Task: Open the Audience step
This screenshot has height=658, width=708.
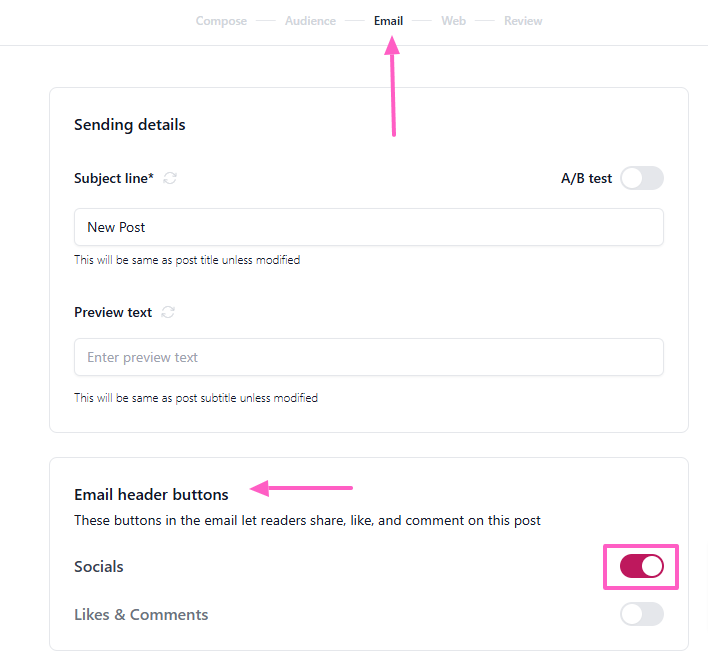Action: pos(310,21)
